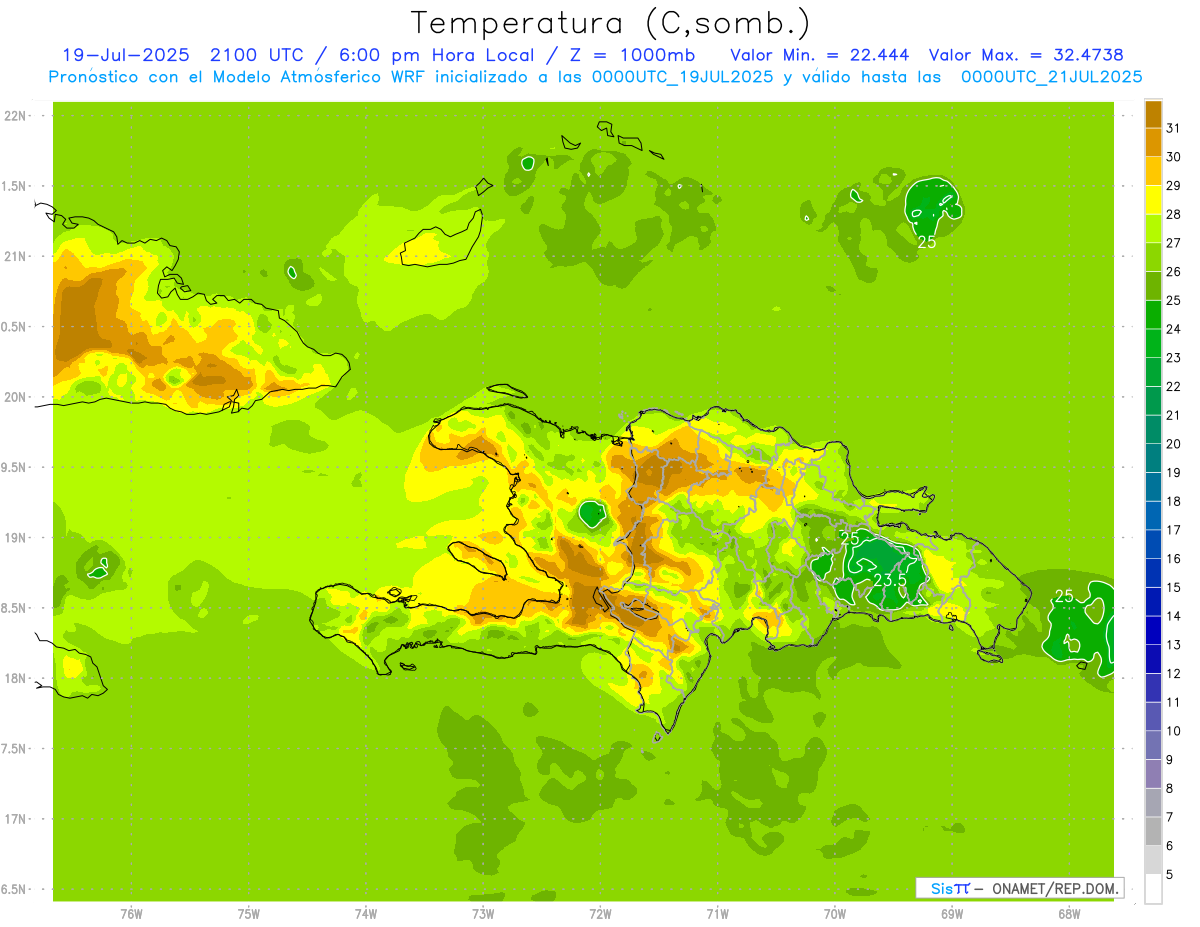The image size is (1200, 927).
Task: Click the 25 contour label directly above 23.5
Action: (x=850, y=538)
